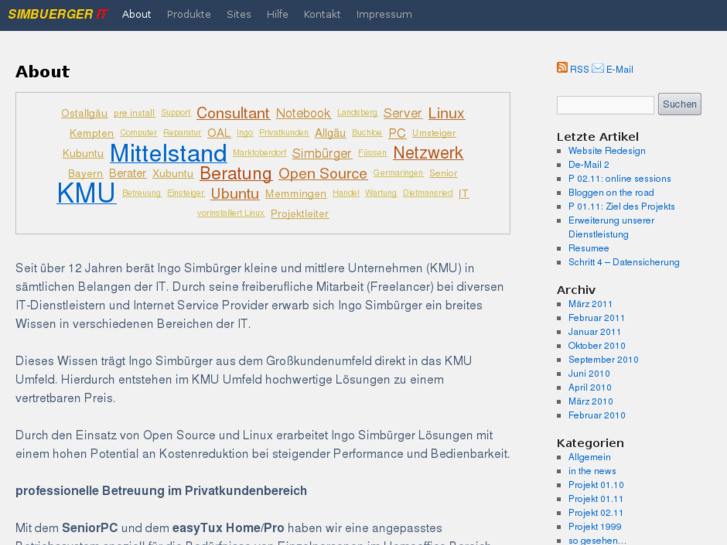Click the Kempten tag
Image resolution: width=727 pixels, height=545 pixels.
click(91, 134)
